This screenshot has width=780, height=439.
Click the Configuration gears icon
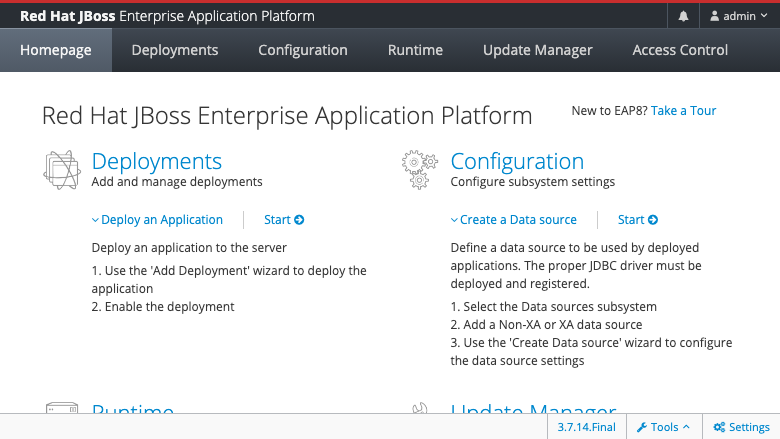pyautogui.click(x=420, y=170)
